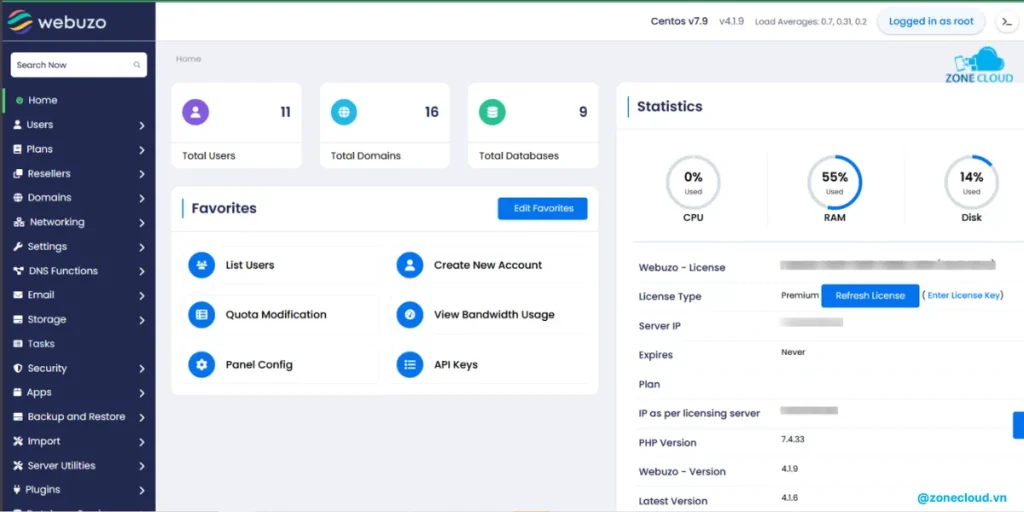
Task: Open the terminal icon beside Logged in as root
Action: 1006,22
